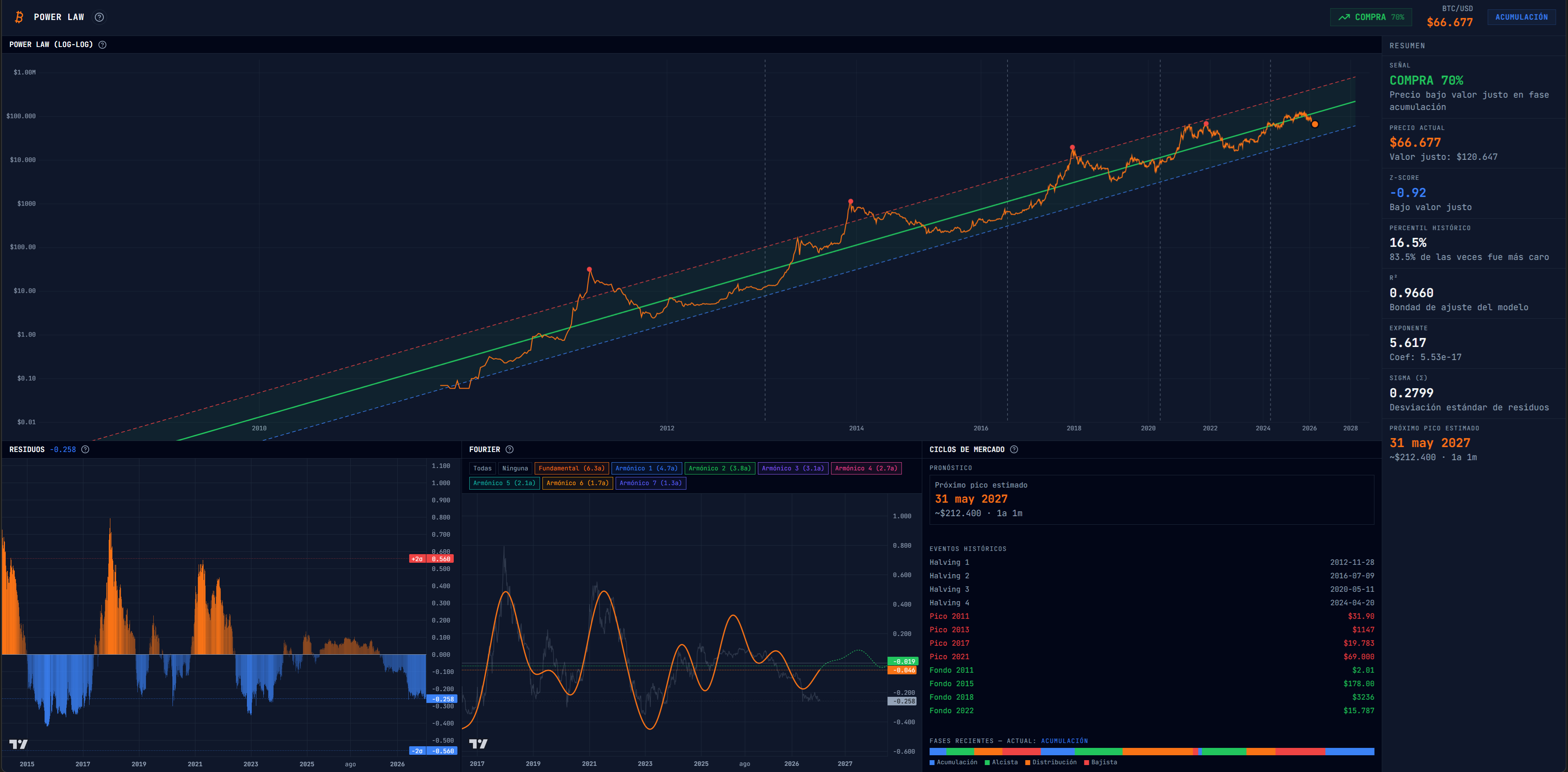Click help icon beside Power Law (Log-Log)
1568x772 pixels.
pos(102,45)
